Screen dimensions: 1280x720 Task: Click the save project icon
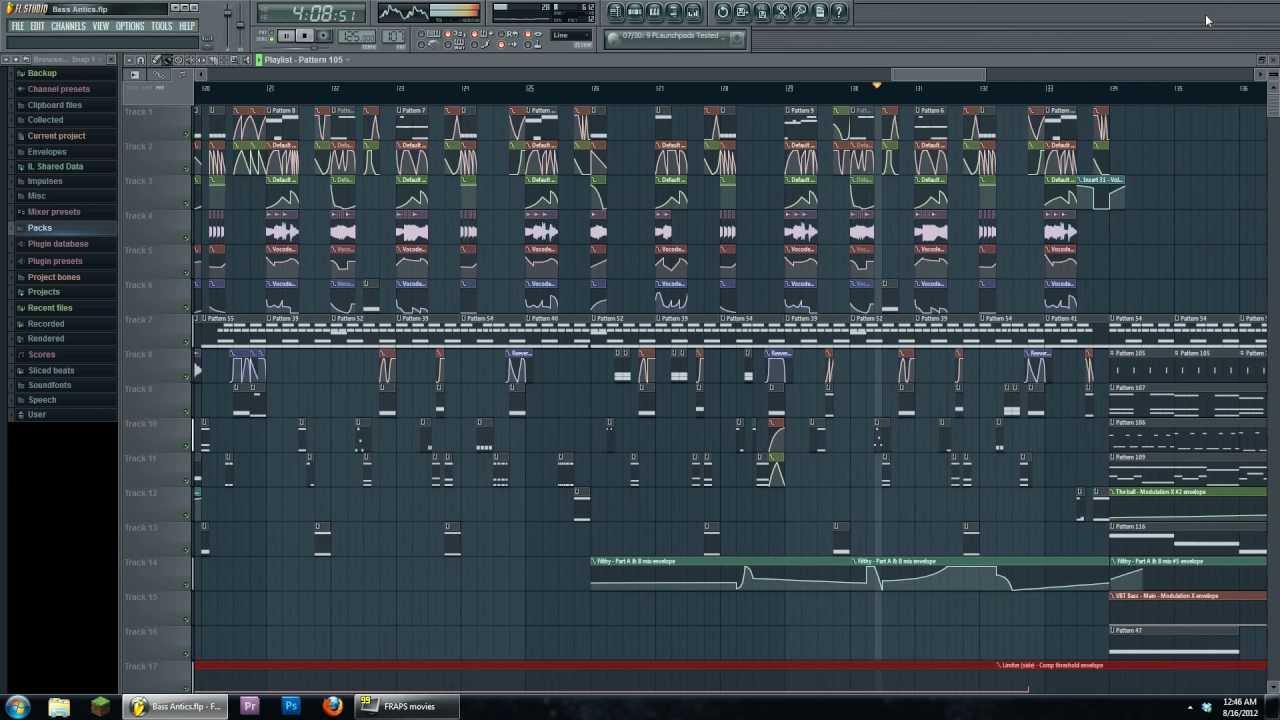(x=742, y=12)
